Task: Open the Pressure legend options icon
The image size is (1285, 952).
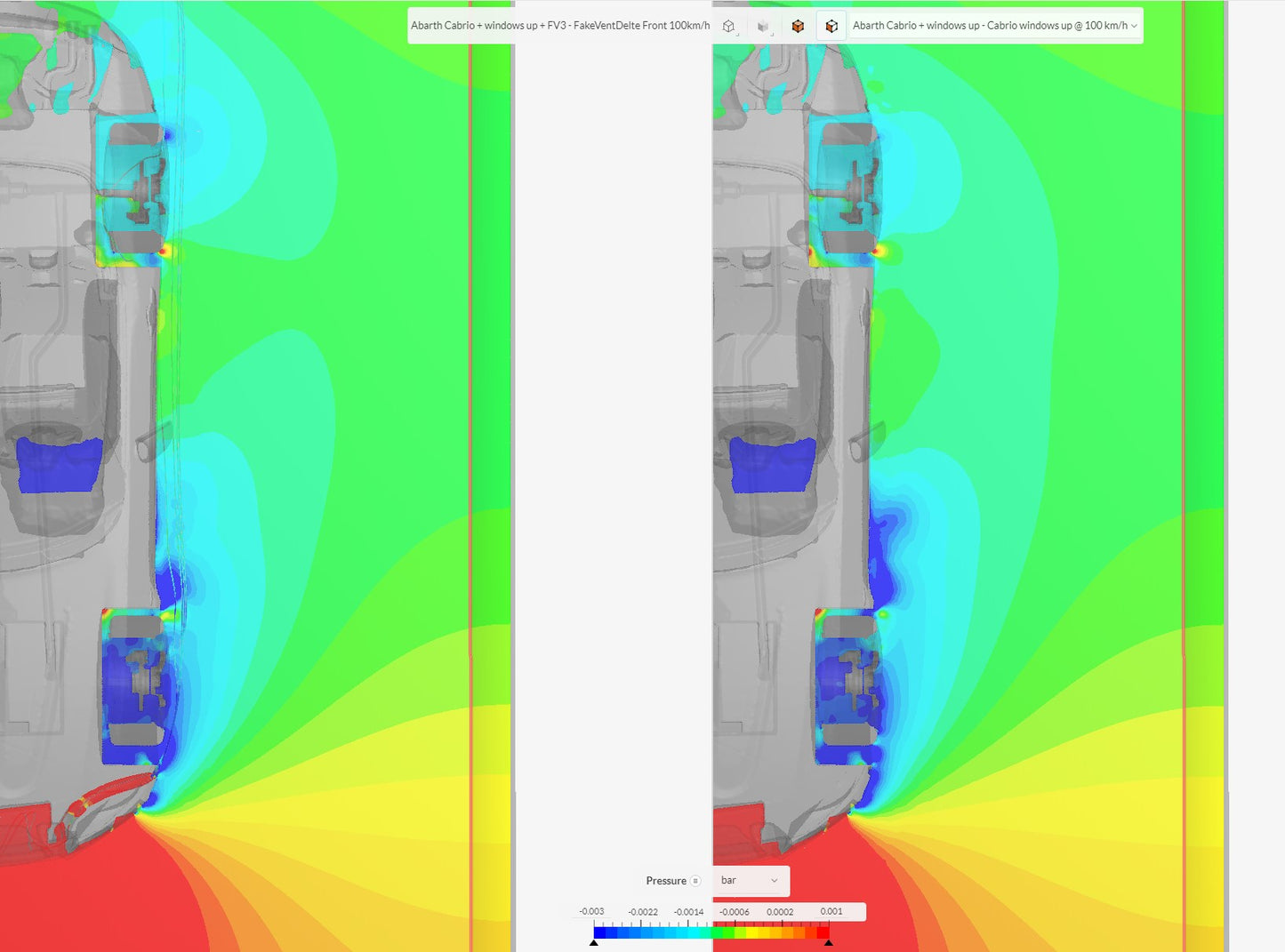Action: pos(695,881)
